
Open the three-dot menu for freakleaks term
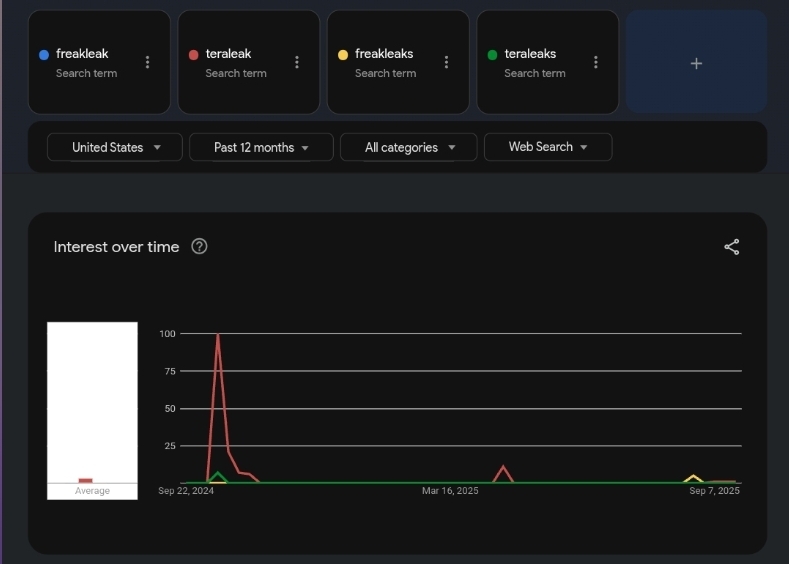click(x=446, y=62)
